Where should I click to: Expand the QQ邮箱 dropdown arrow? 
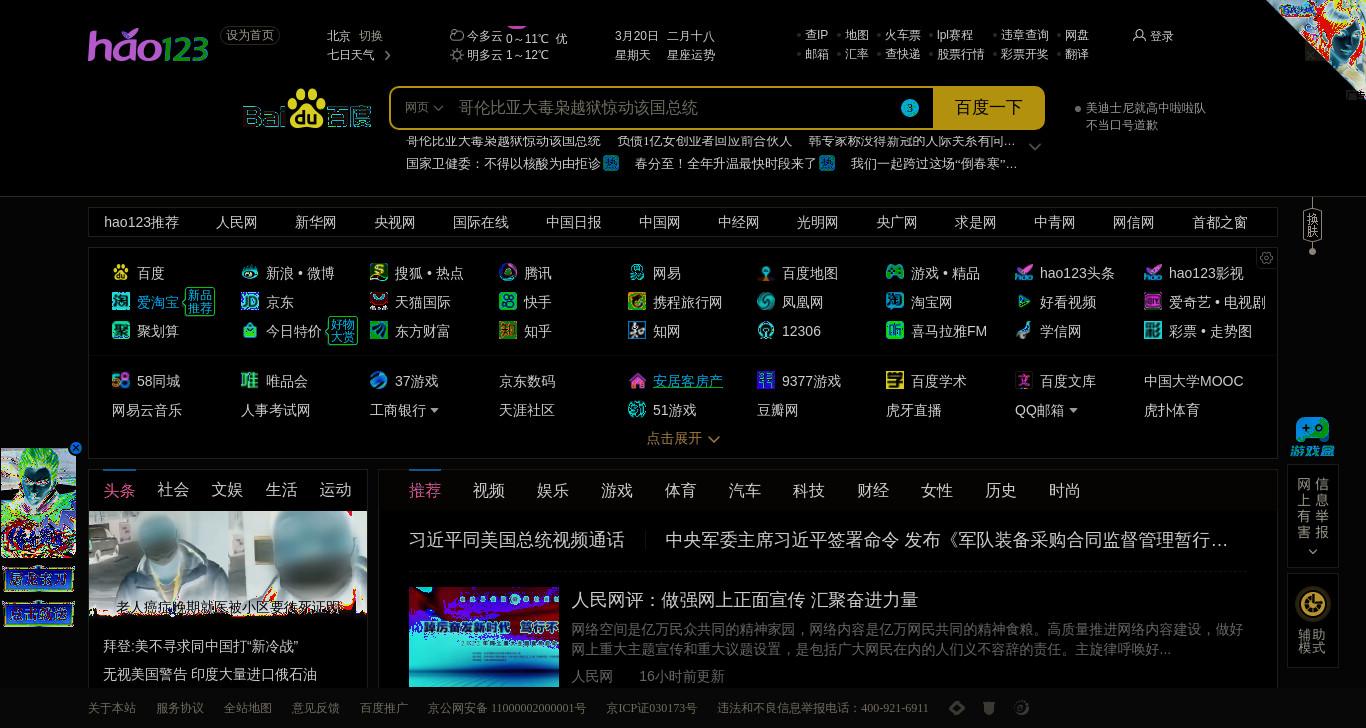tap(1073, 411)
